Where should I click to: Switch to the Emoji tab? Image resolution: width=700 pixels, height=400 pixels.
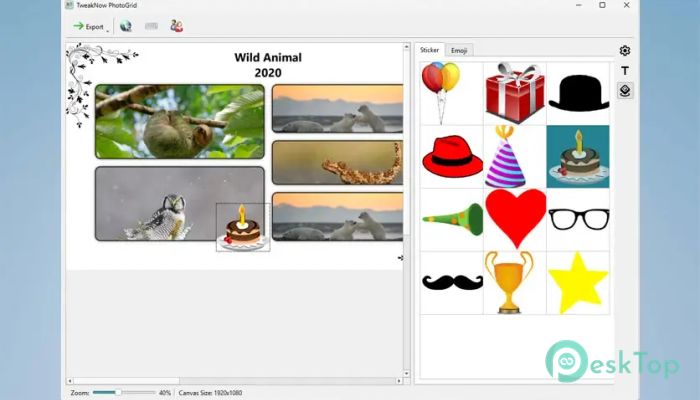[459, 50]
